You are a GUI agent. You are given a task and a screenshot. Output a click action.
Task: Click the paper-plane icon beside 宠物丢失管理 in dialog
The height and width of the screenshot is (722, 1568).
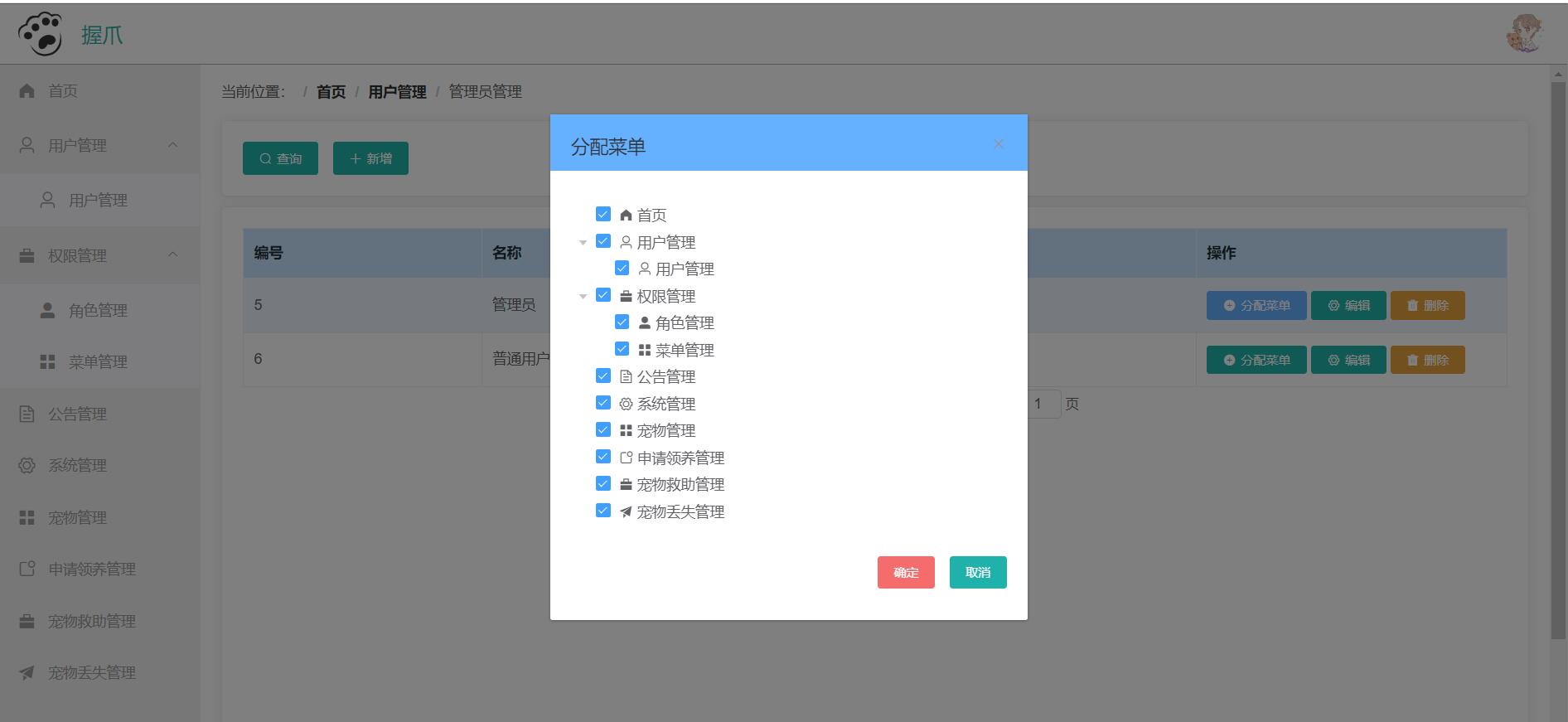(626, 511)
